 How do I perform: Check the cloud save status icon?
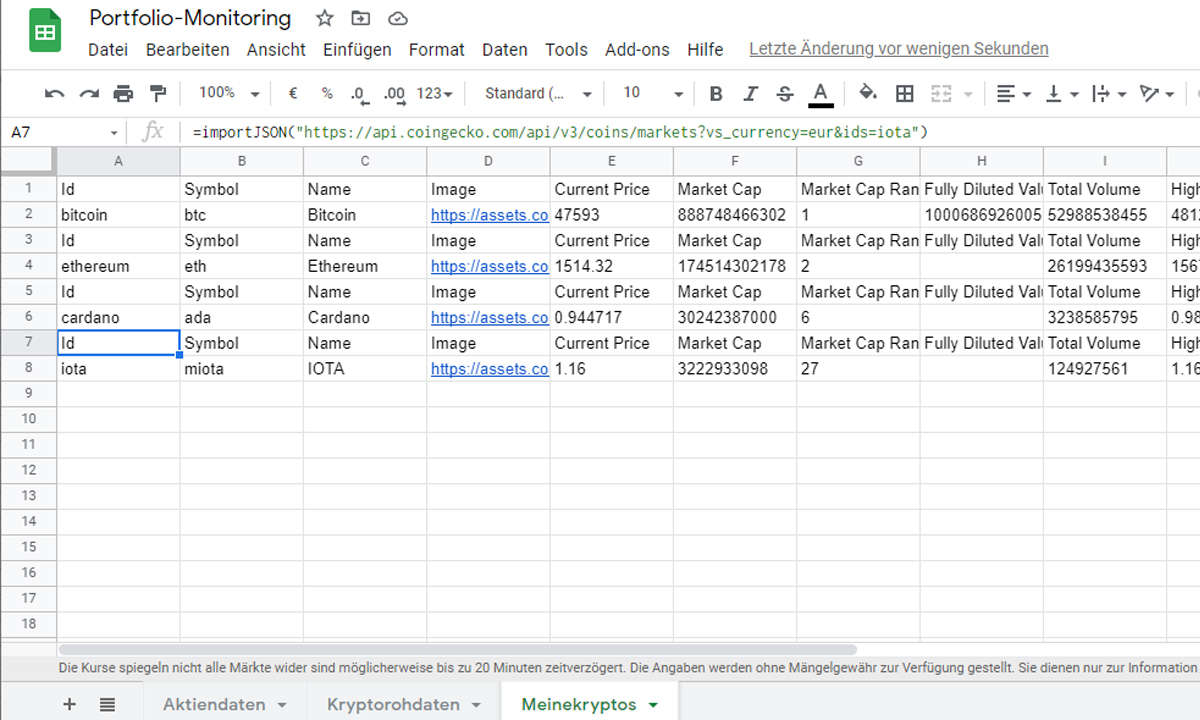tap(398, 18)
